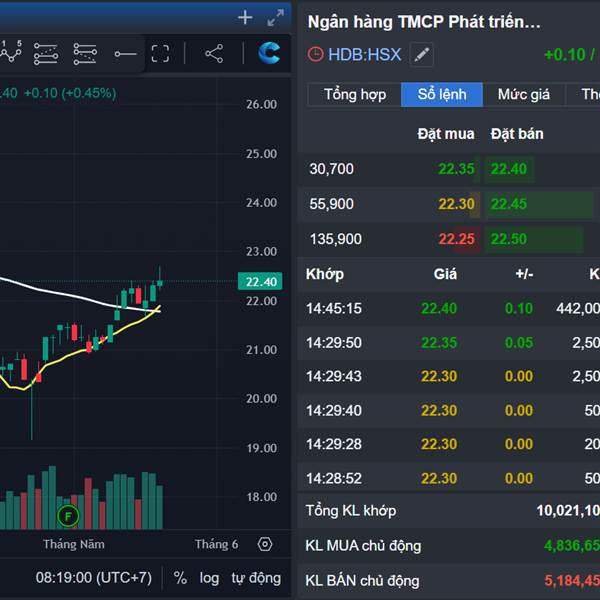Viewport: 600px width, 600px height.
Task: Click bid volume 30,700
Action: (331, 169)
